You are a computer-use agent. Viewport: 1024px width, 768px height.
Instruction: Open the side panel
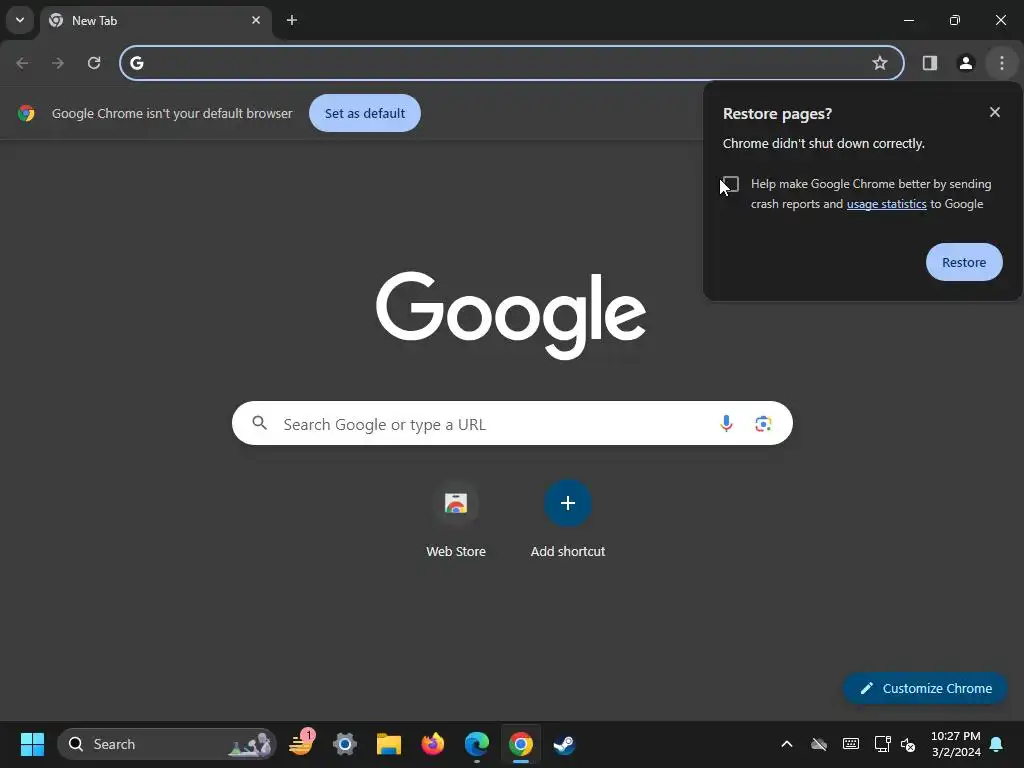click(930, 63)
